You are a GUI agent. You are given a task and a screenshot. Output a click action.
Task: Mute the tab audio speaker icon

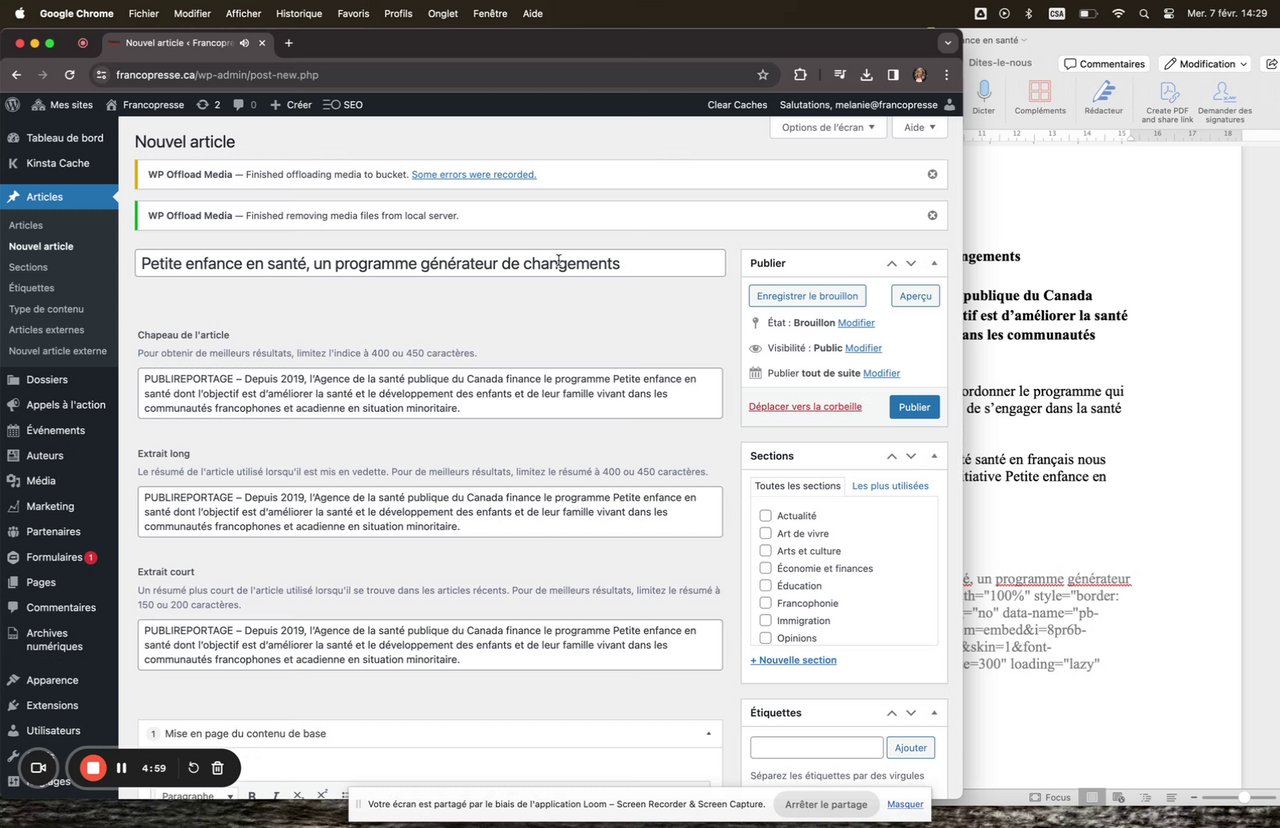point(245,43)
